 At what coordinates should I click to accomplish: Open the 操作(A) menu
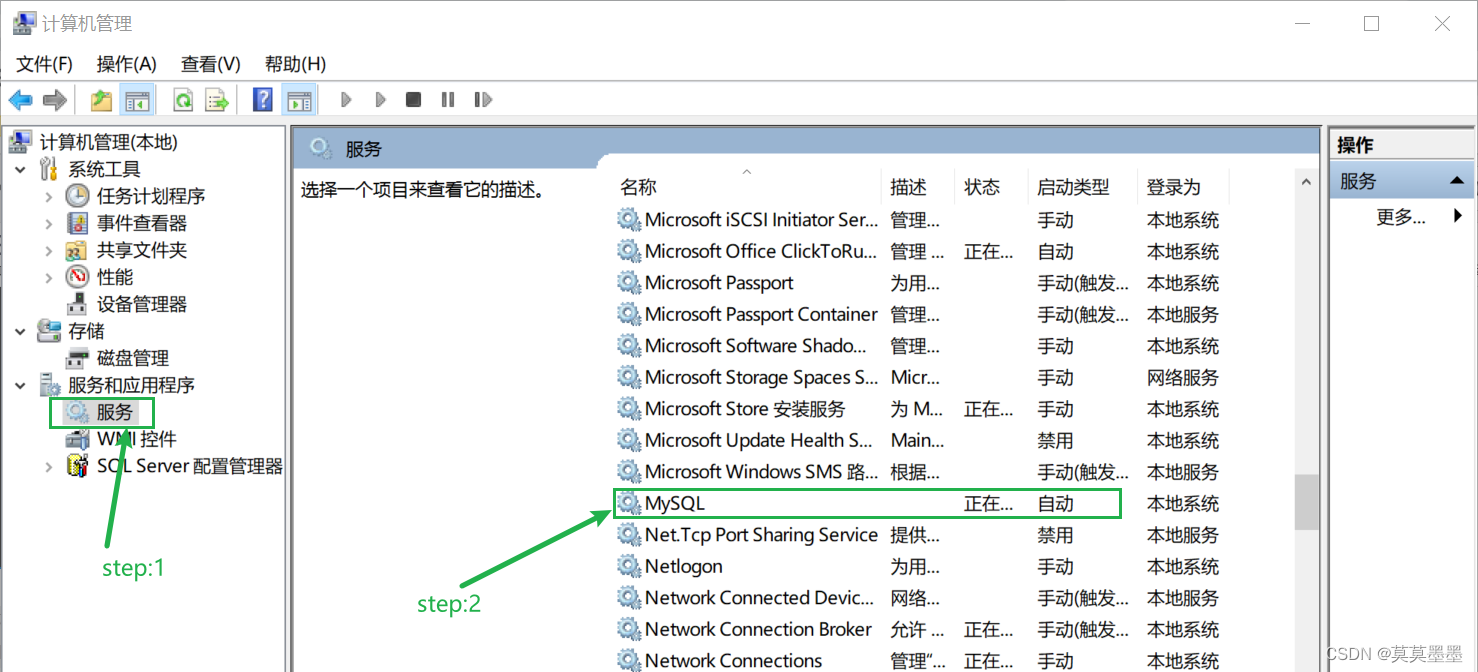pyautogui.click(x=127, y=64)
